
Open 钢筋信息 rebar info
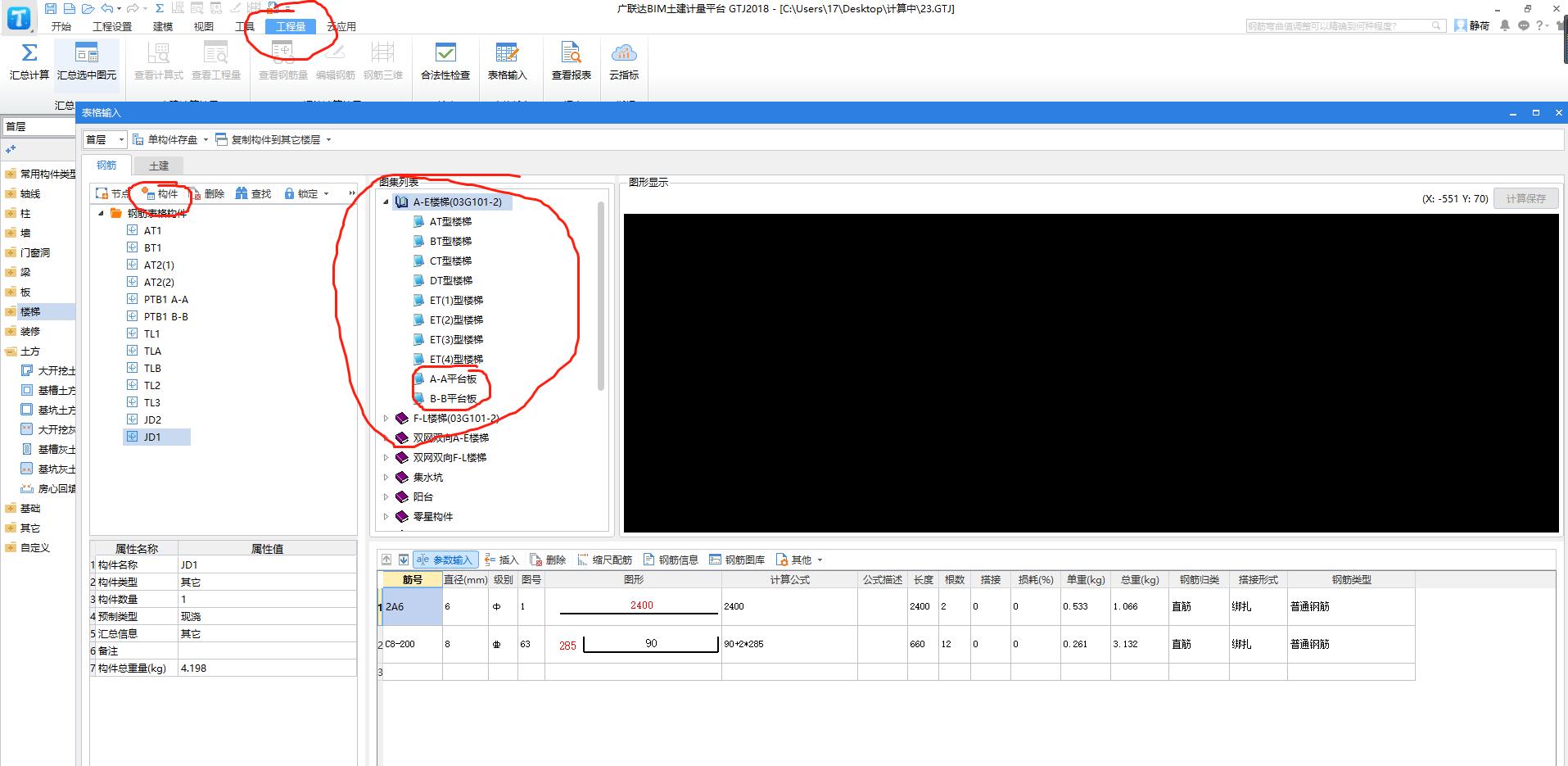point(671,560)
